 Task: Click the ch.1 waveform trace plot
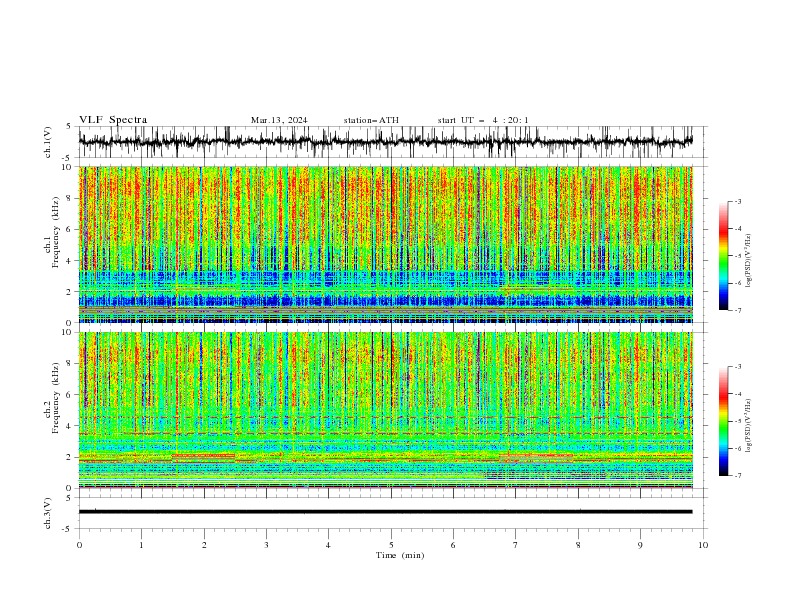click(386, 142)
